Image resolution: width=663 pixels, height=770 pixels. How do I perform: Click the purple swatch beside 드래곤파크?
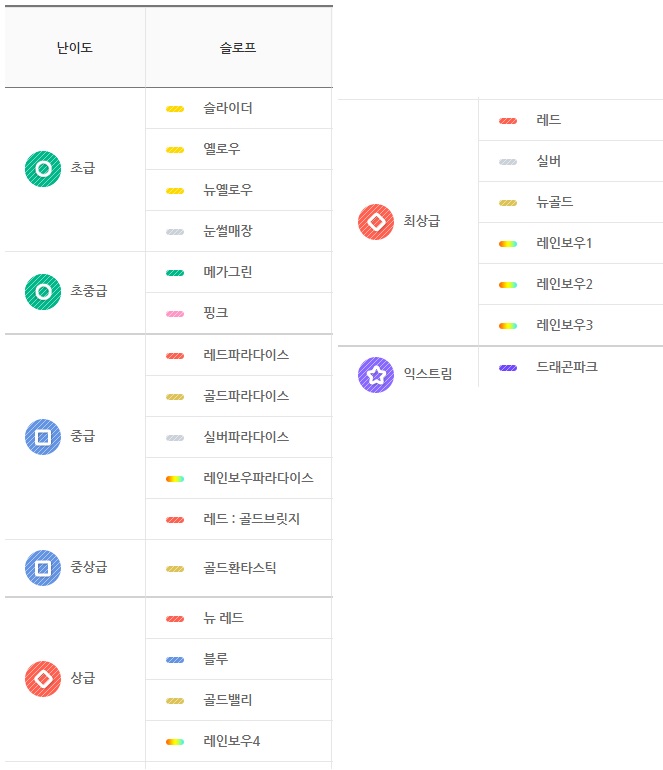coord(508,368)
